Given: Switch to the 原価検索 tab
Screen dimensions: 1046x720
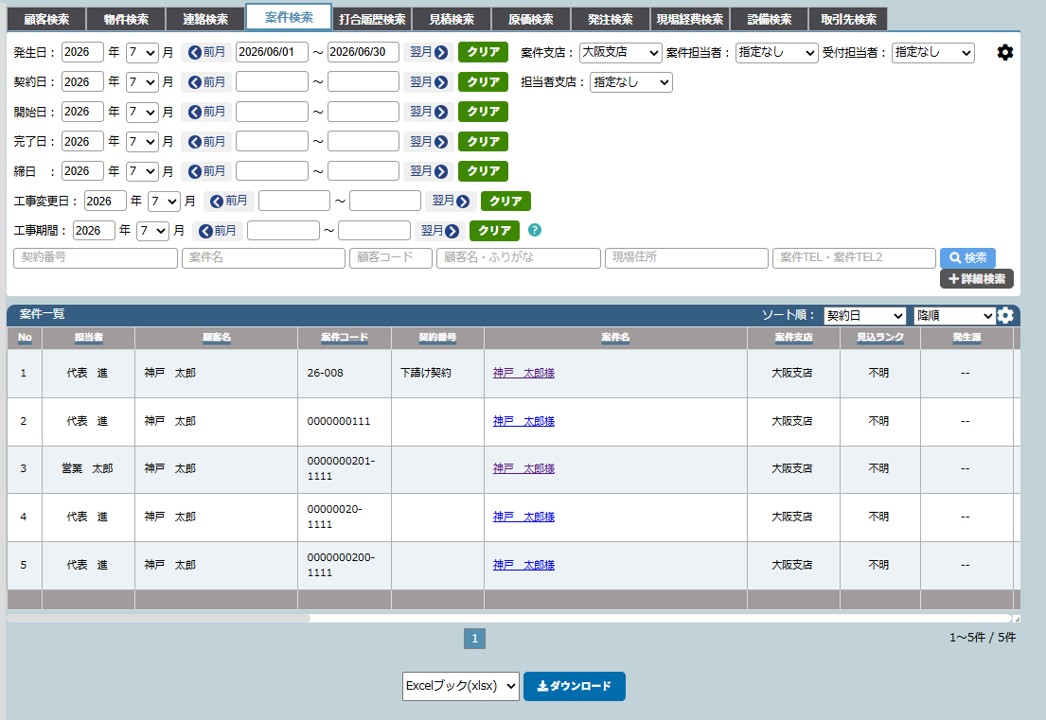Looking at the screenshot, I should (531, 19).
